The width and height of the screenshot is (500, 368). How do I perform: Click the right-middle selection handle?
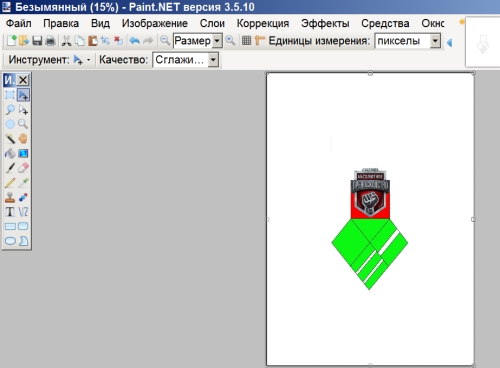474,219
